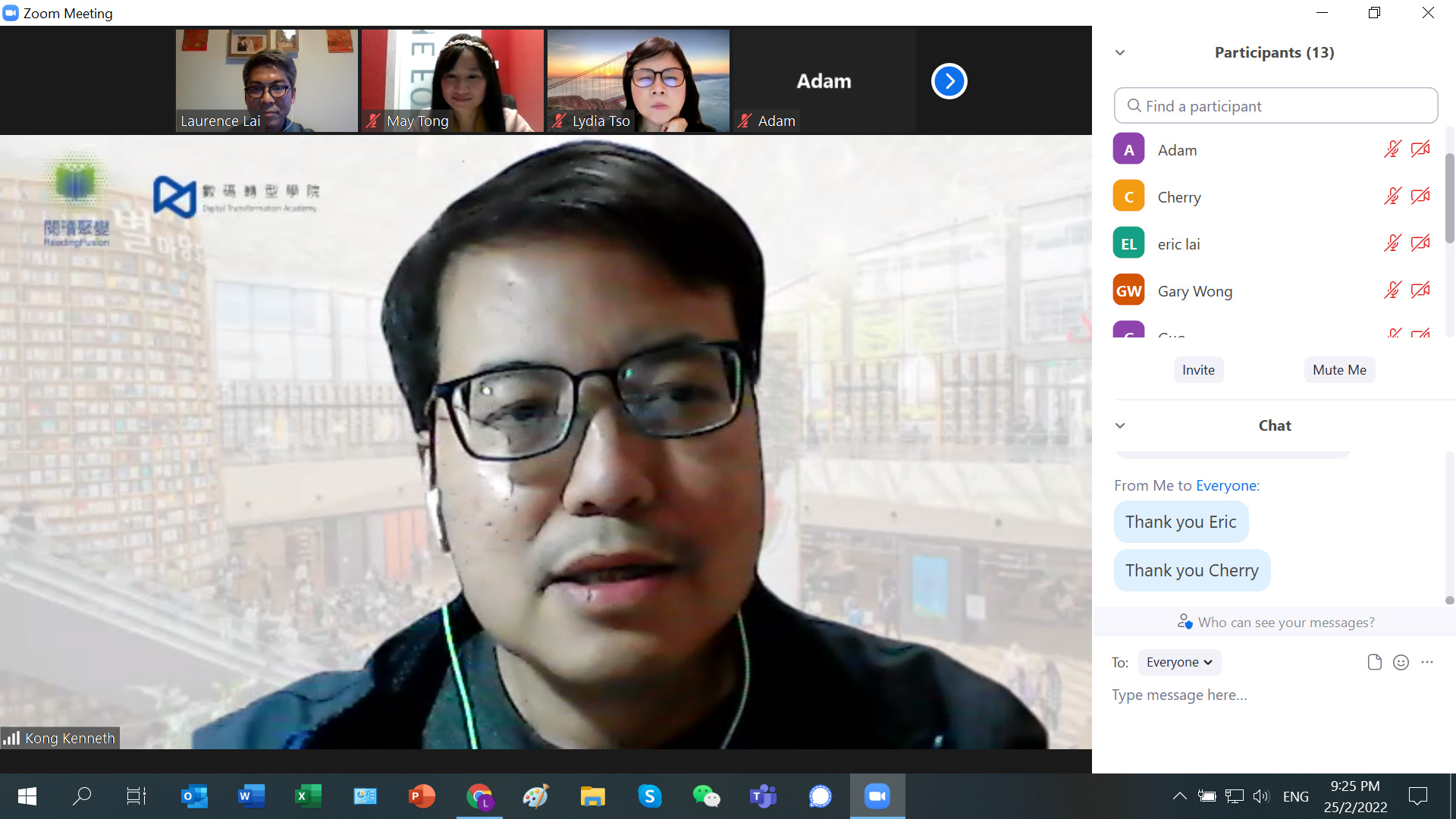Click the Everyone link in chat header

click(x=1225, y=485)
